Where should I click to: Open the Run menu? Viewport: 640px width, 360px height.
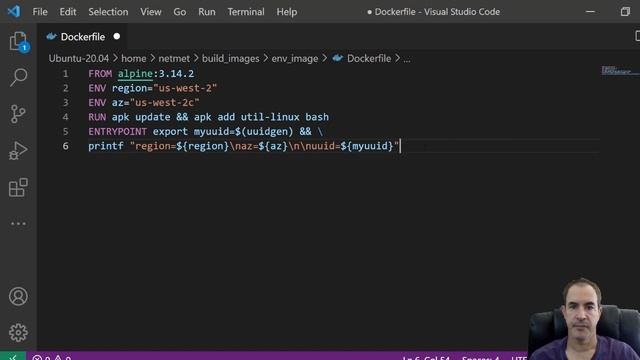[207, 12]
